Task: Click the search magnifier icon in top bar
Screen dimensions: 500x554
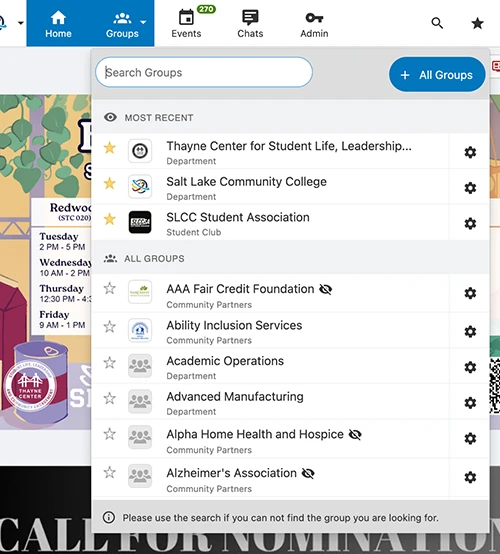Action: pos(437,23)
